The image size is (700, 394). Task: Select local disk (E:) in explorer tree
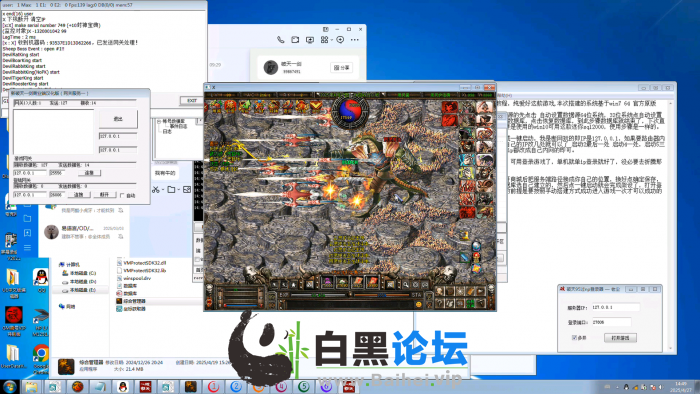(x=83, y=290)
